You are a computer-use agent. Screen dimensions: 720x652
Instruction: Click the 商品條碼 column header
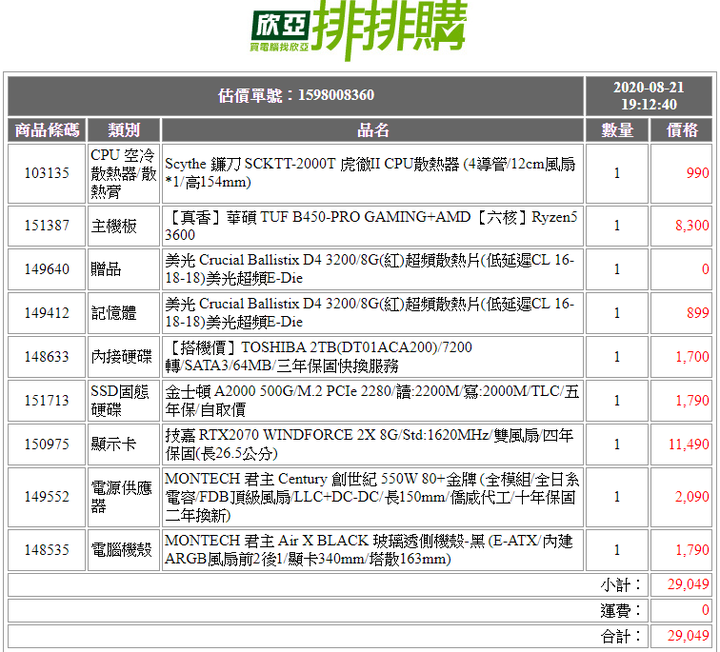click(x=47, y=130)
